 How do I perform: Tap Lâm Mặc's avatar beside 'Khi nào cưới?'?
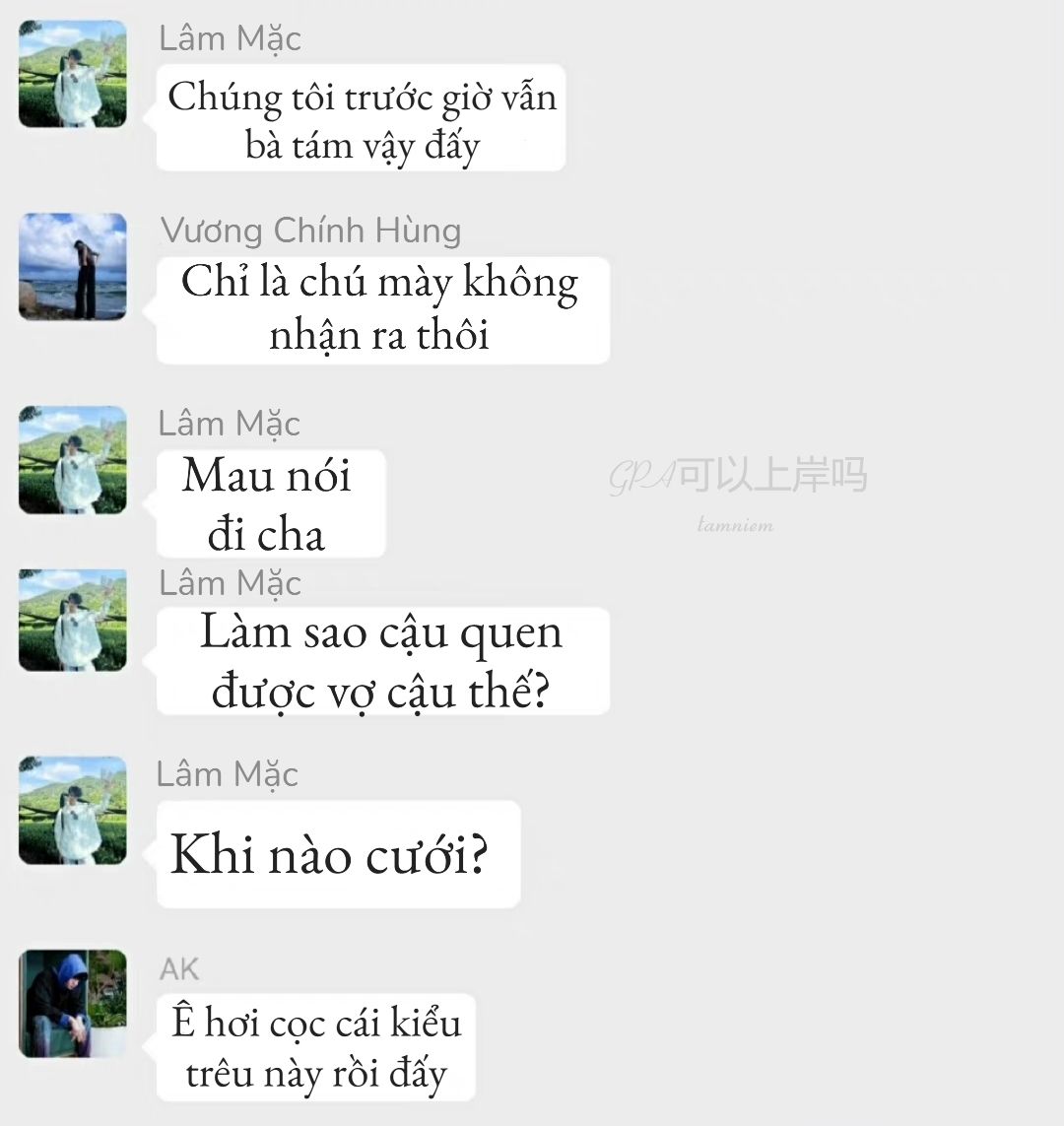pyautogui.click(x=73, y=810)
